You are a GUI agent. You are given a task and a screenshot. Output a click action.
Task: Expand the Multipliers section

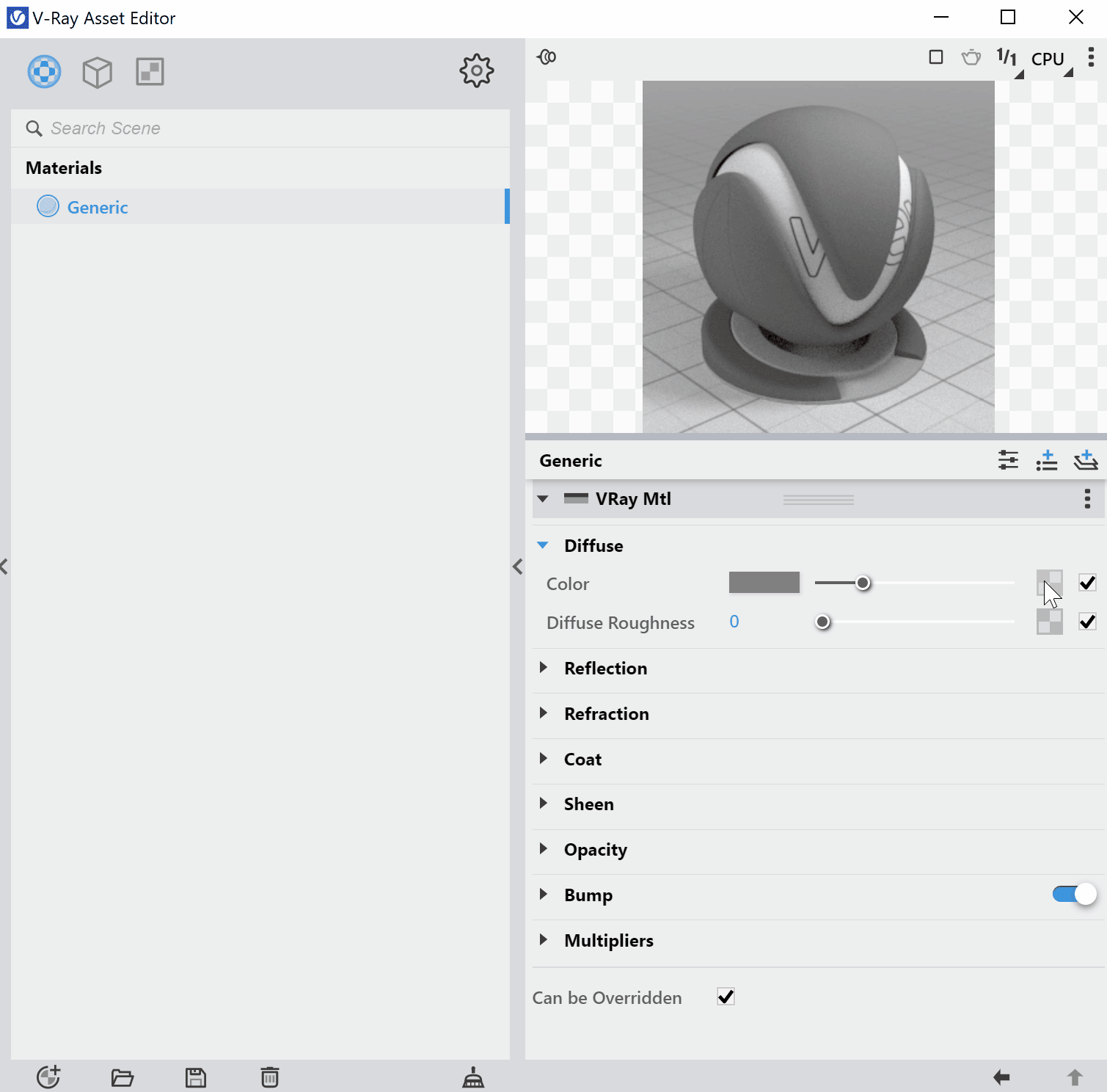(544, 939)
